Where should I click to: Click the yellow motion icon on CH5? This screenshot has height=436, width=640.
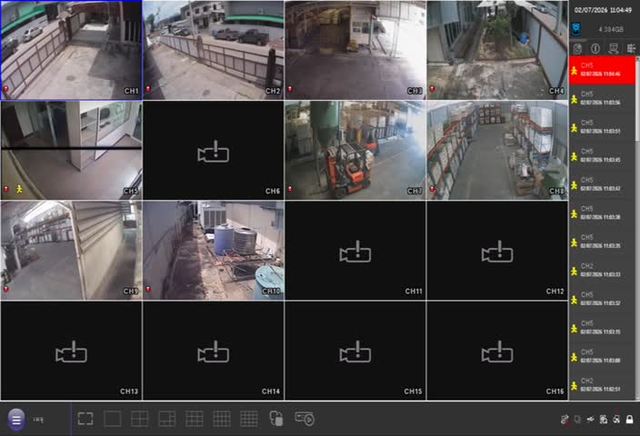19,189
